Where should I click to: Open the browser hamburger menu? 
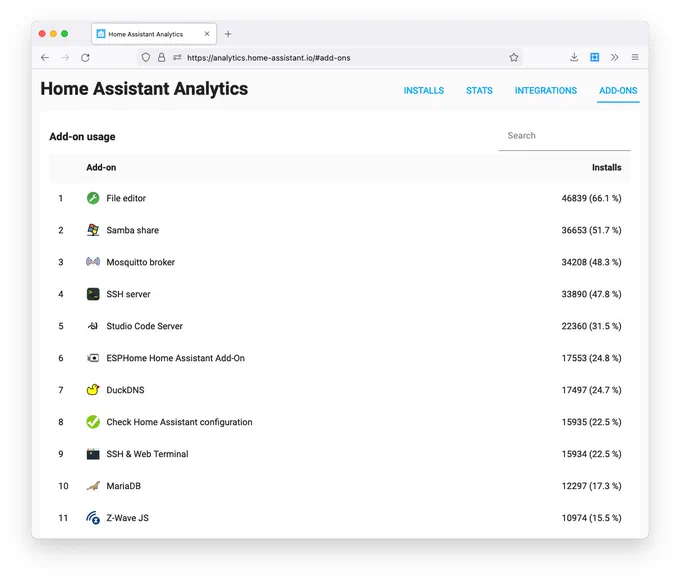635,57
